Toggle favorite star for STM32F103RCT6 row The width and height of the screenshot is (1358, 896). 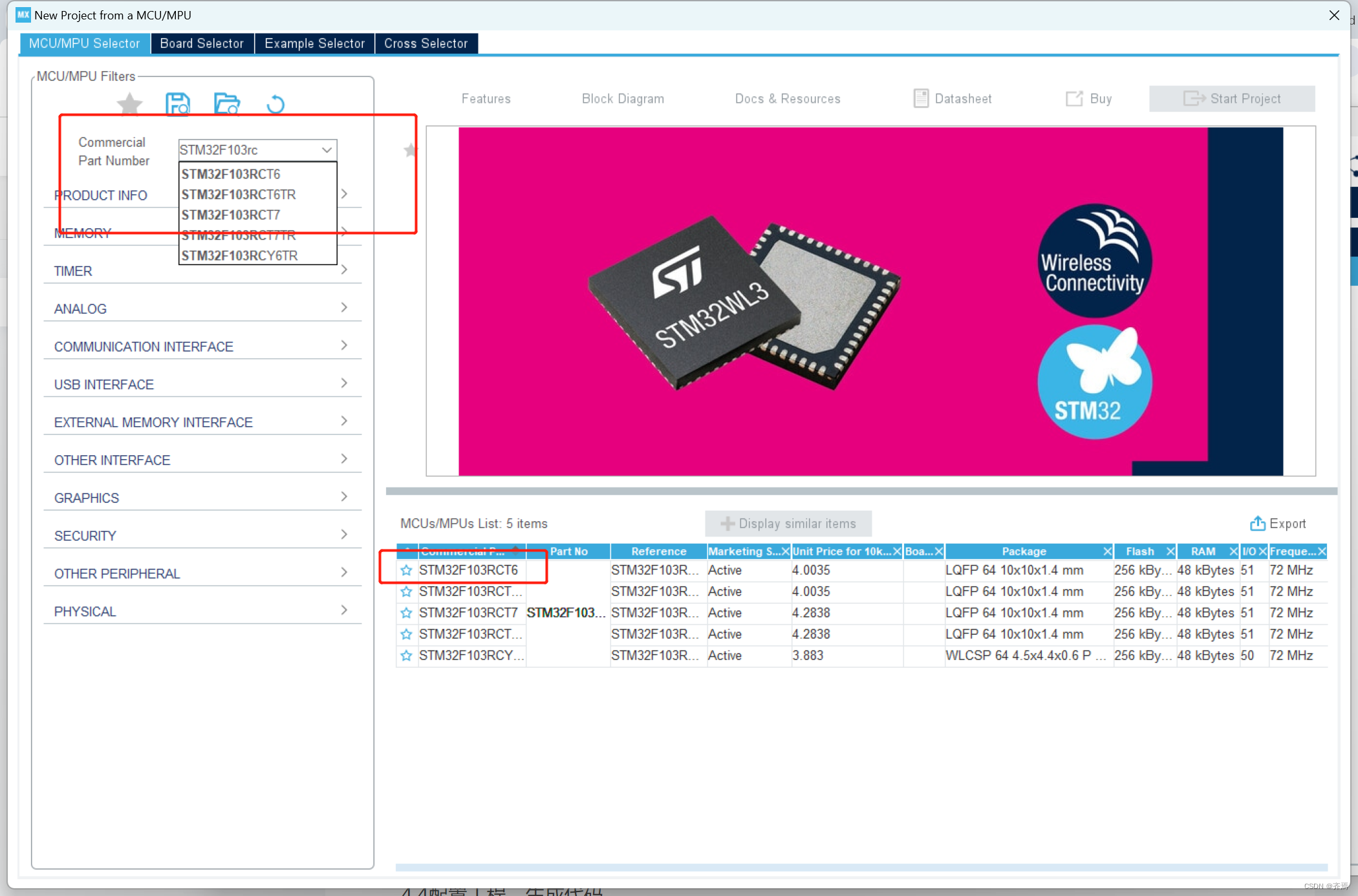click(406, 570)
